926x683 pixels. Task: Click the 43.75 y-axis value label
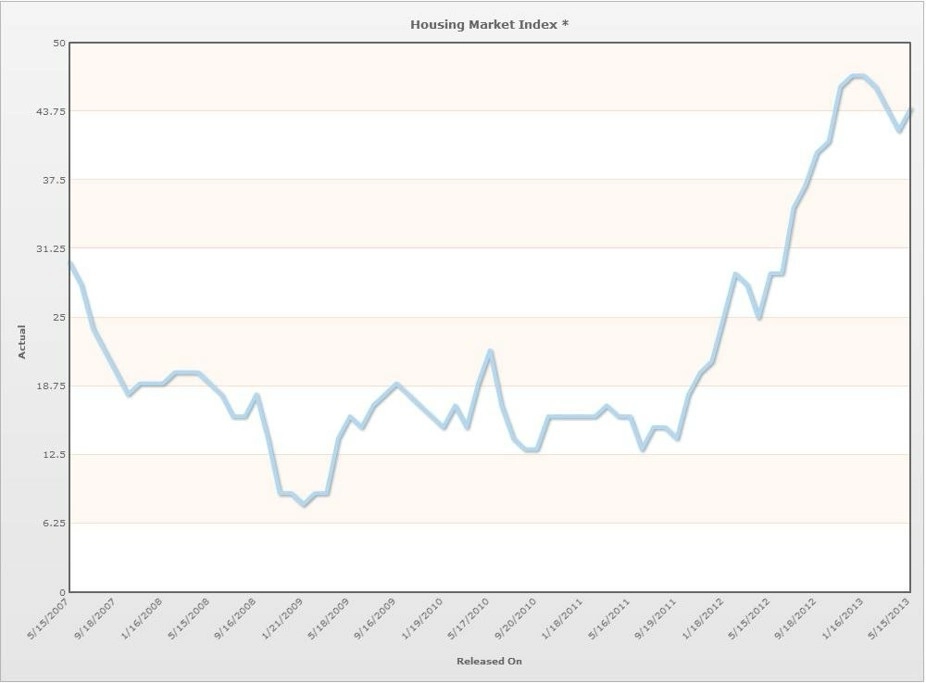pyautogui.click(x=51, y=111)
